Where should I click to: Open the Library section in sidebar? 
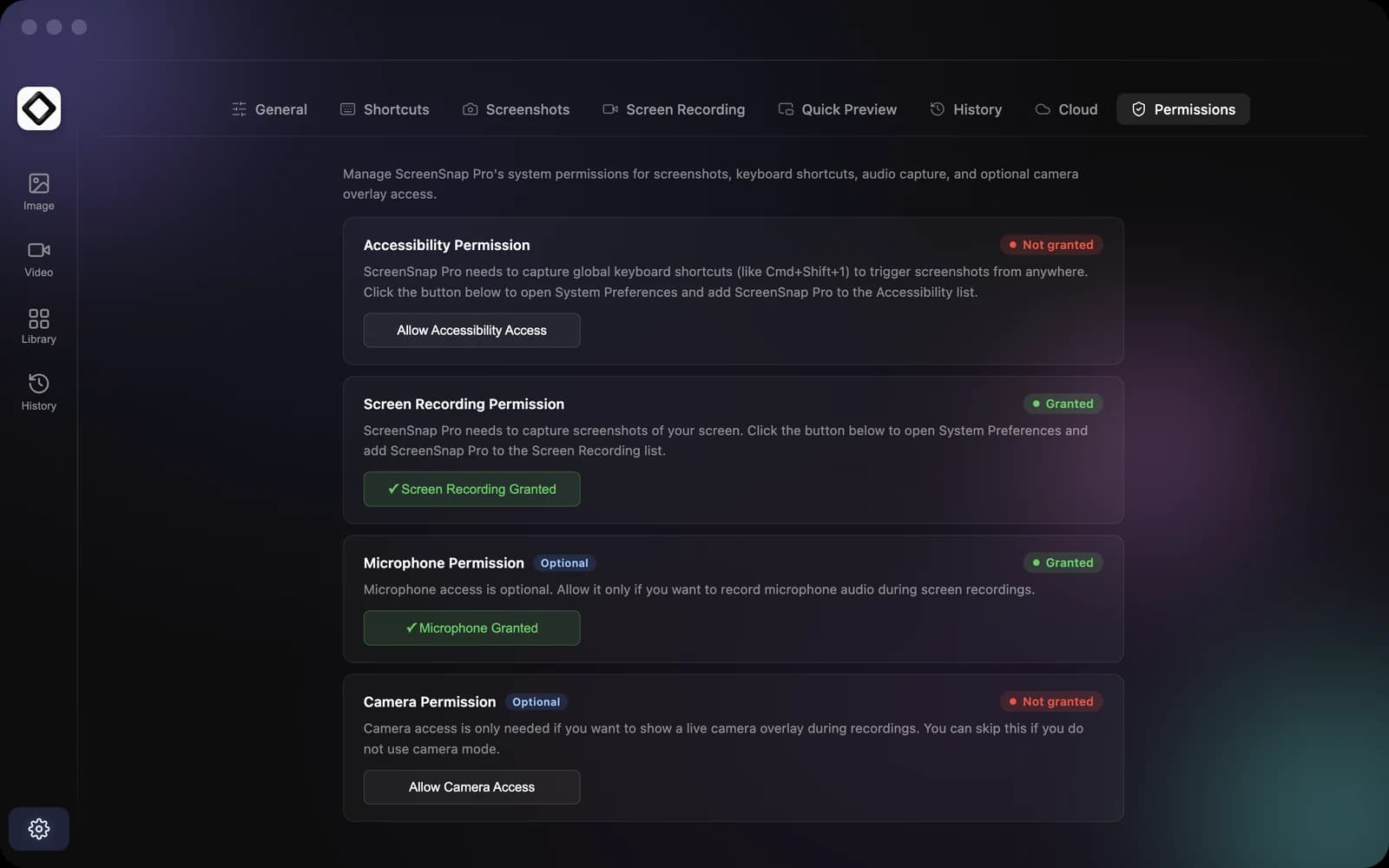point(38,325)
